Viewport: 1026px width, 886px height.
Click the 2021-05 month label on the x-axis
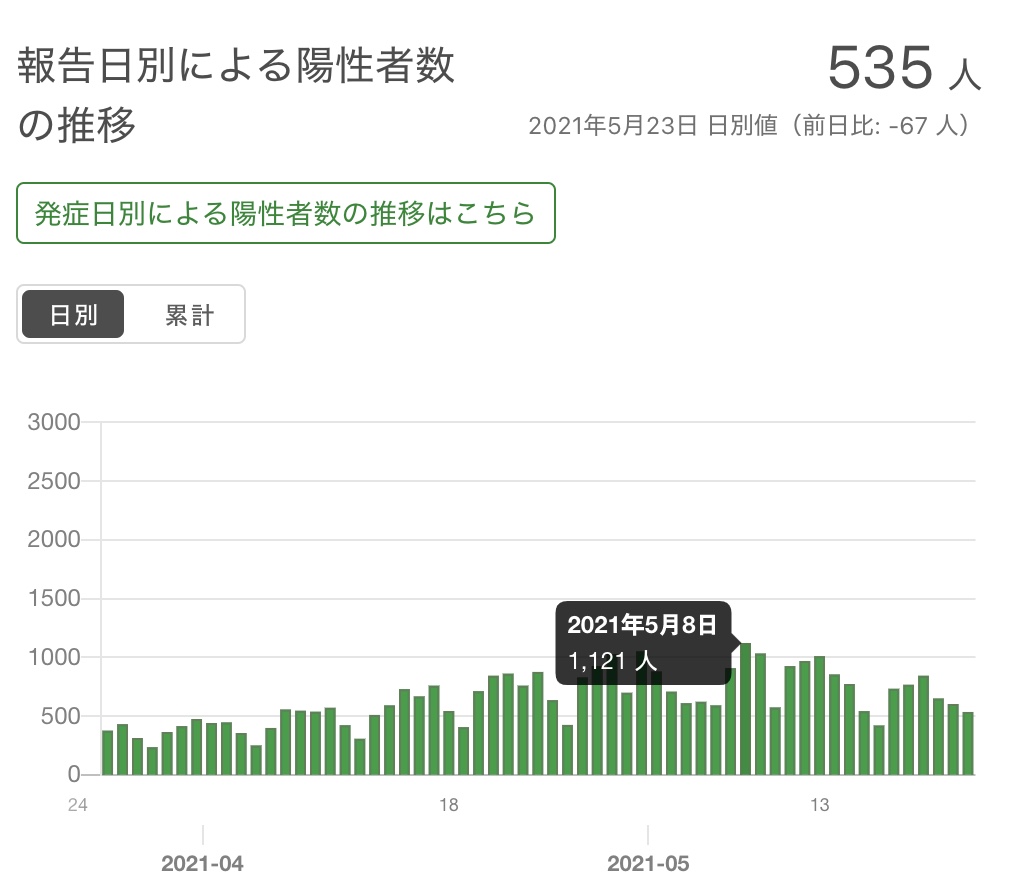pos(648,863)
